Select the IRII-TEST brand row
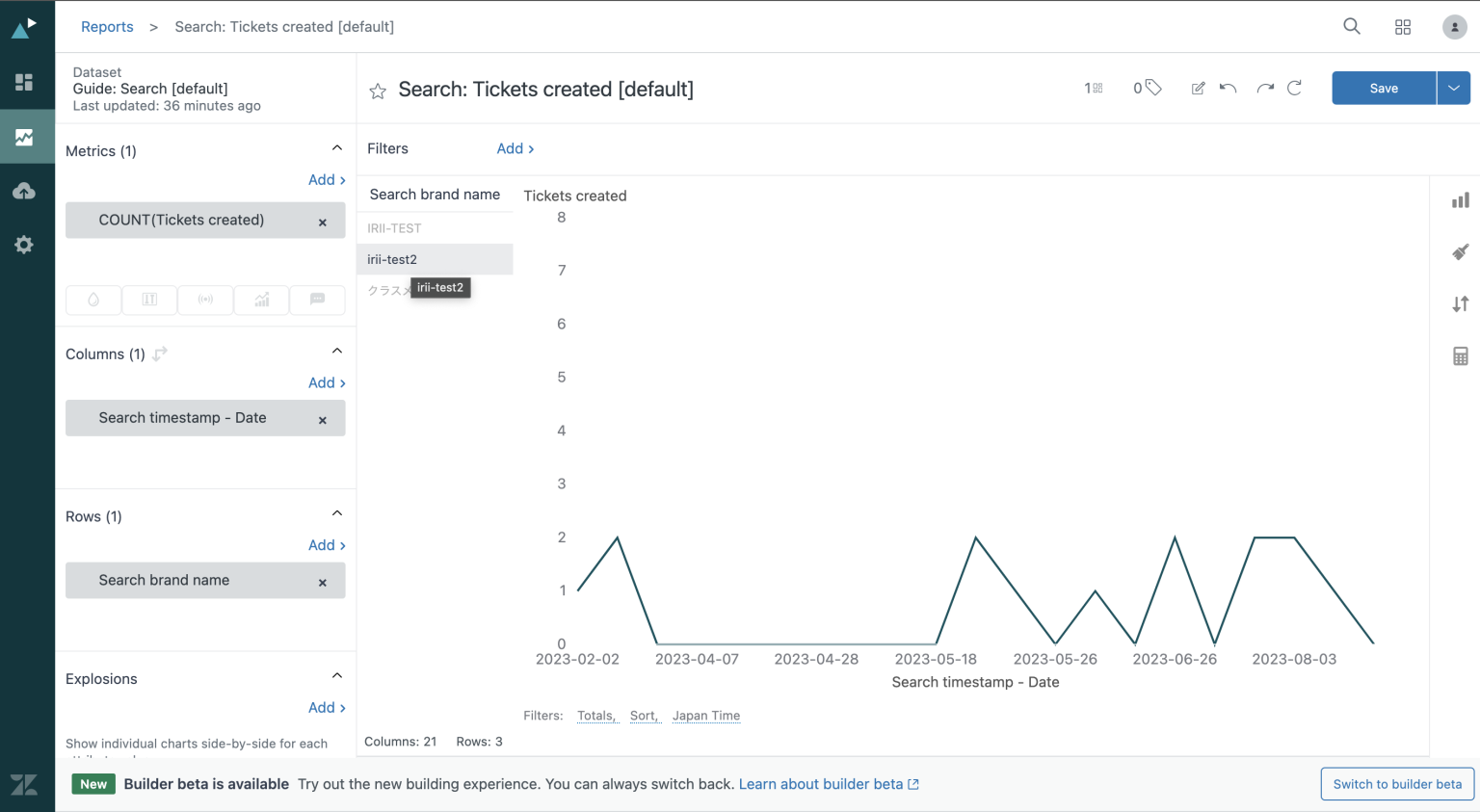Viewport: 1480px width, 812px height. (x=435, y=228)
